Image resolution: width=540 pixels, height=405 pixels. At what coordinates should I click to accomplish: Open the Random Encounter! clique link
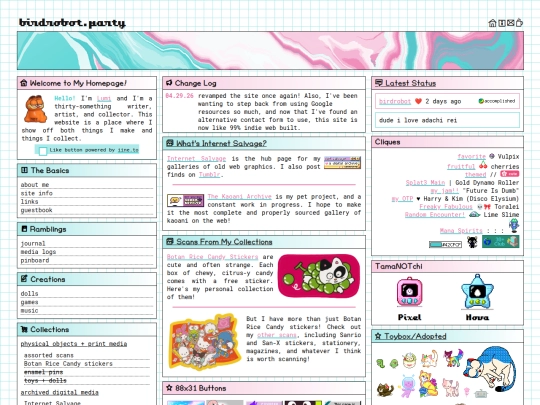point(435,215)
